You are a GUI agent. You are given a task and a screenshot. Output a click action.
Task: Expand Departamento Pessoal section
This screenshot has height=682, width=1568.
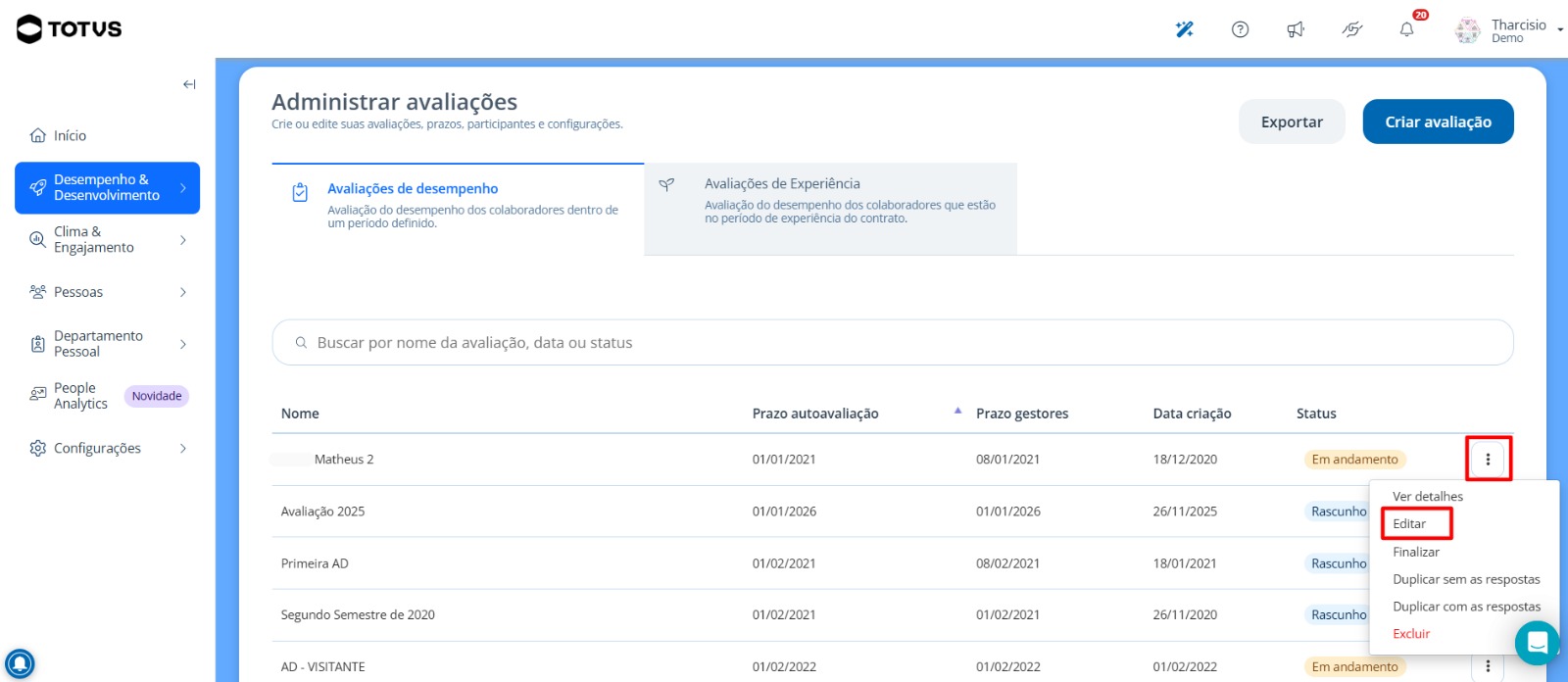pos(107,344)
